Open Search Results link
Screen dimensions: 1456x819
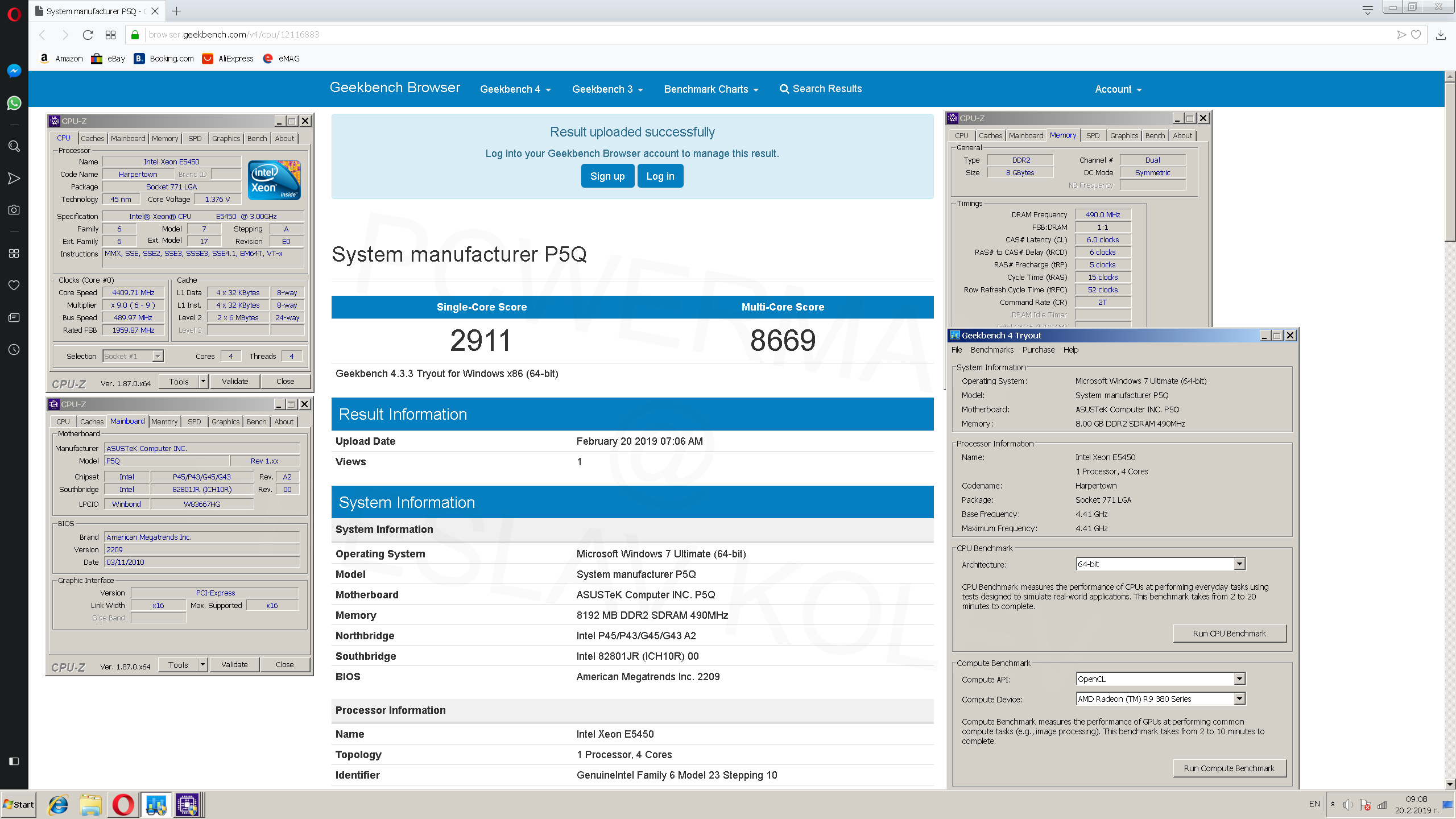pyautogui.click(x=821, y=89)
